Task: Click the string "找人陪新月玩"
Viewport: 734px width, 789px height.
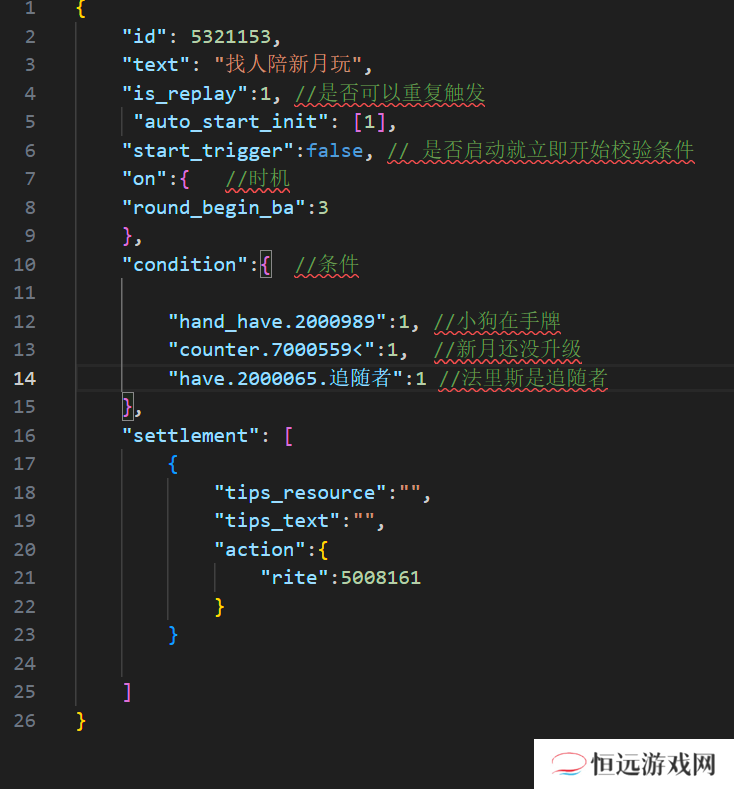Action: [x=288, y=64]
